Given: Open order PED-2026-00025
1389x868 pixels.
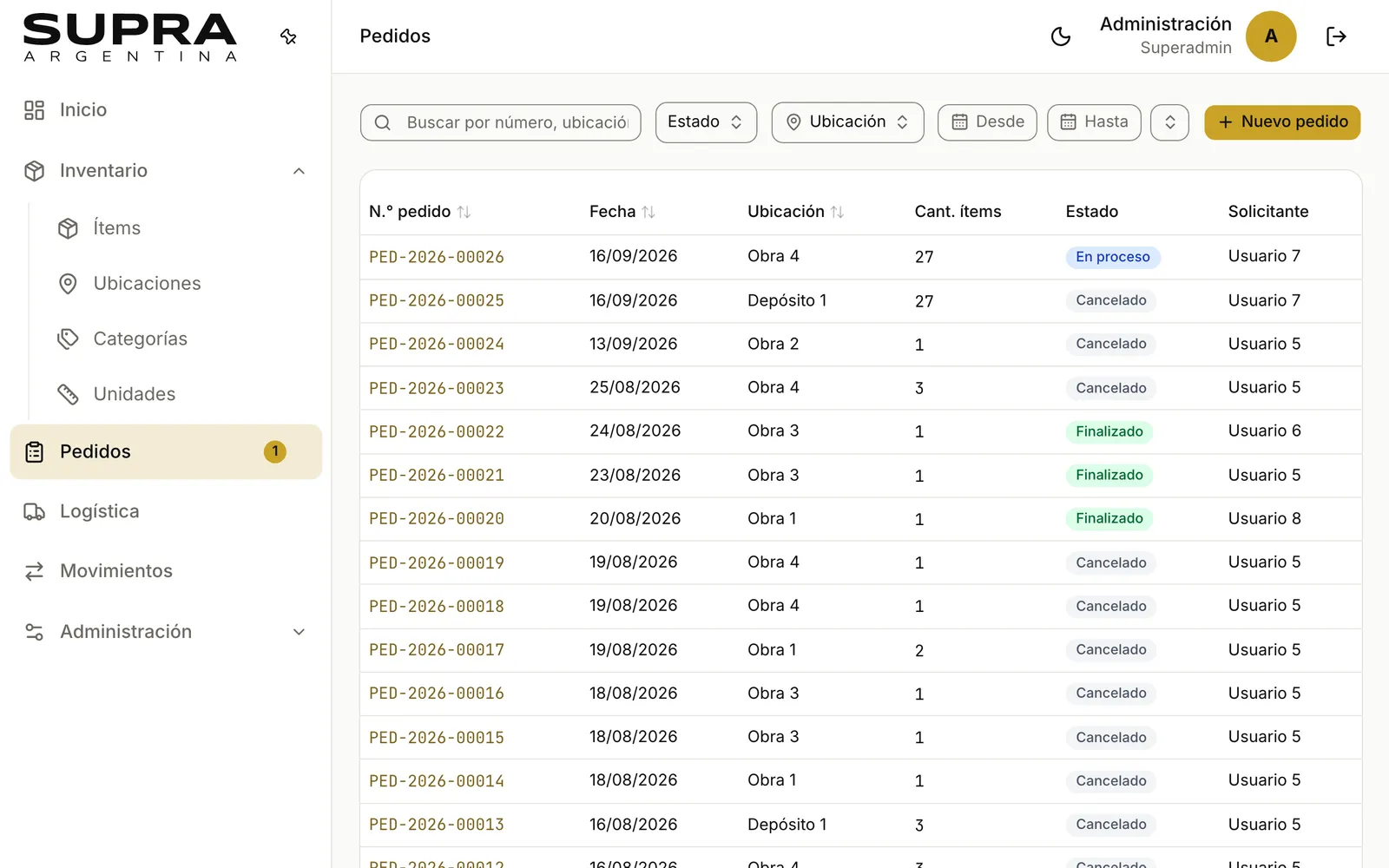Looking at the screenshot, I should [437, 300].
